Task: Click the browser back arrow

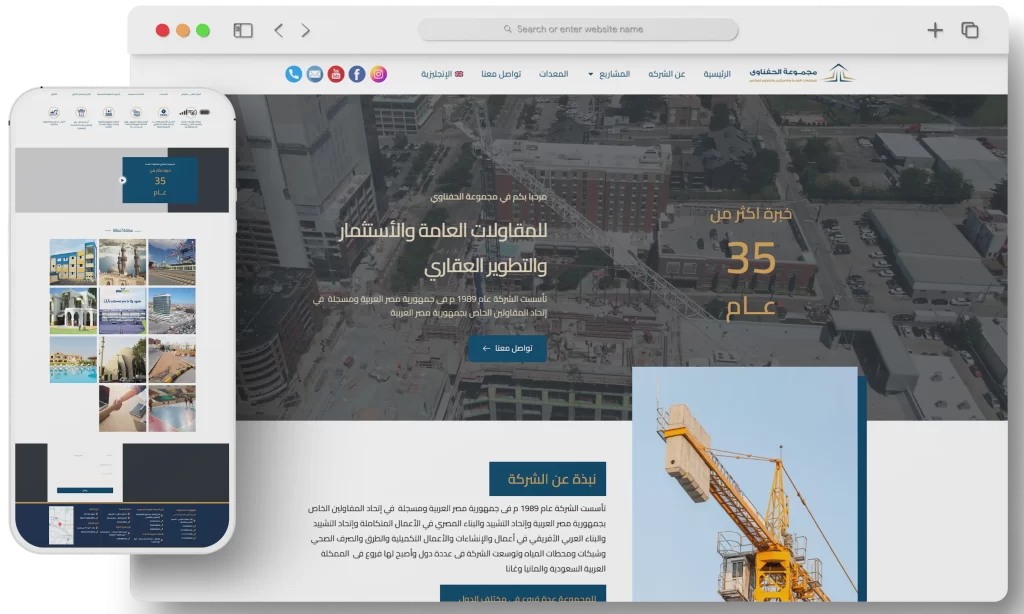Action: coord(278,30)
